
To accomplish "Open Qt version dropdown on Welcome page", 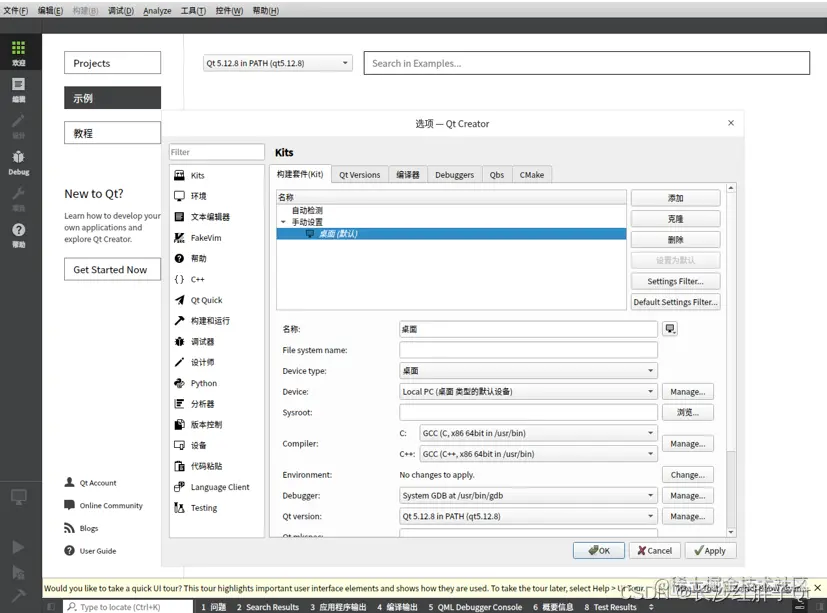I will [277, 63].
